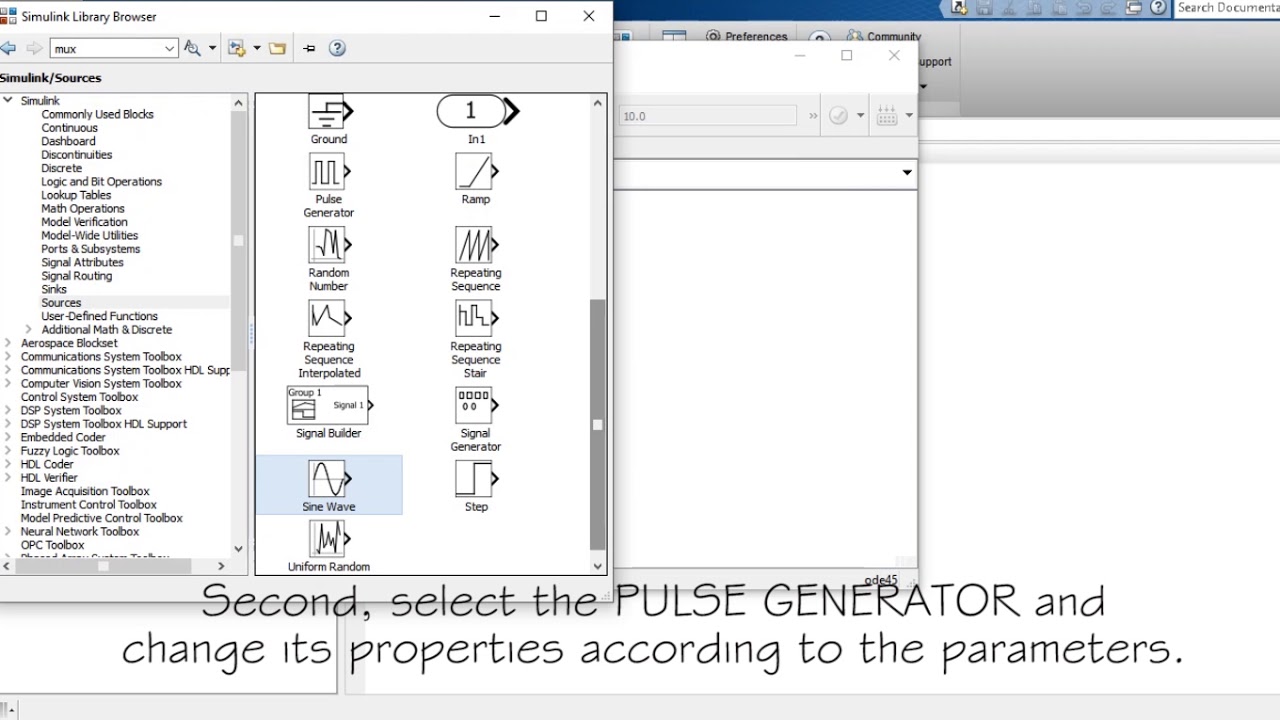The width and height of the screenshot is (1280, 720).
Task: Open Community in MATLAB toolstrip
Action: pos(884,37)
